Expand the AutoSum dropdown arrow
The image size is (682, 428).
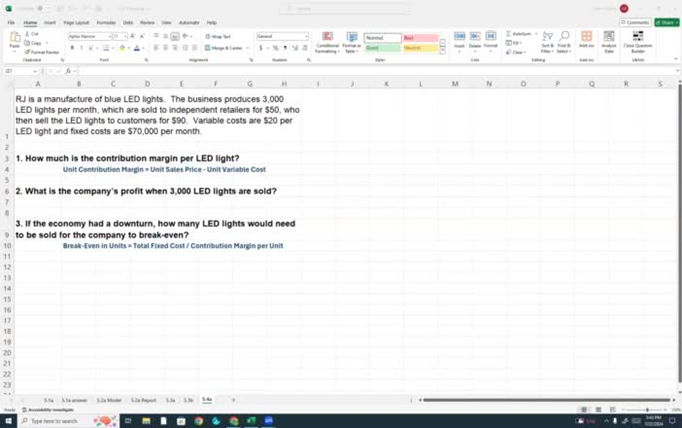[x=534, y=34]
